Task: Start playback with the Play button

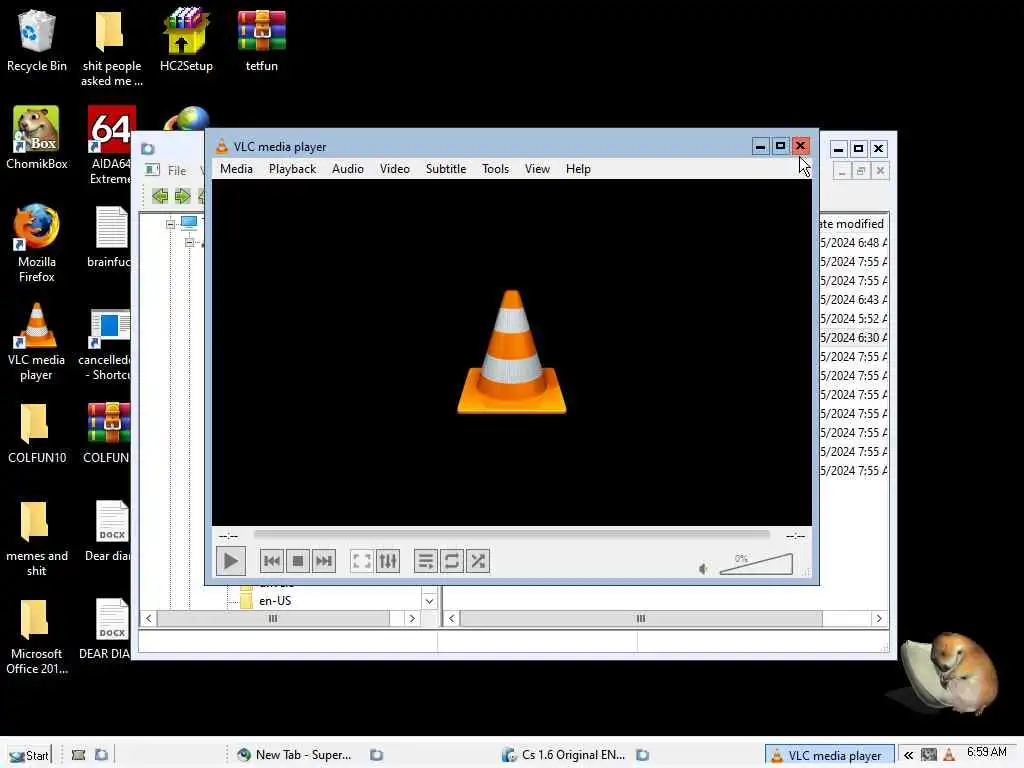Action: click(231, 561)
